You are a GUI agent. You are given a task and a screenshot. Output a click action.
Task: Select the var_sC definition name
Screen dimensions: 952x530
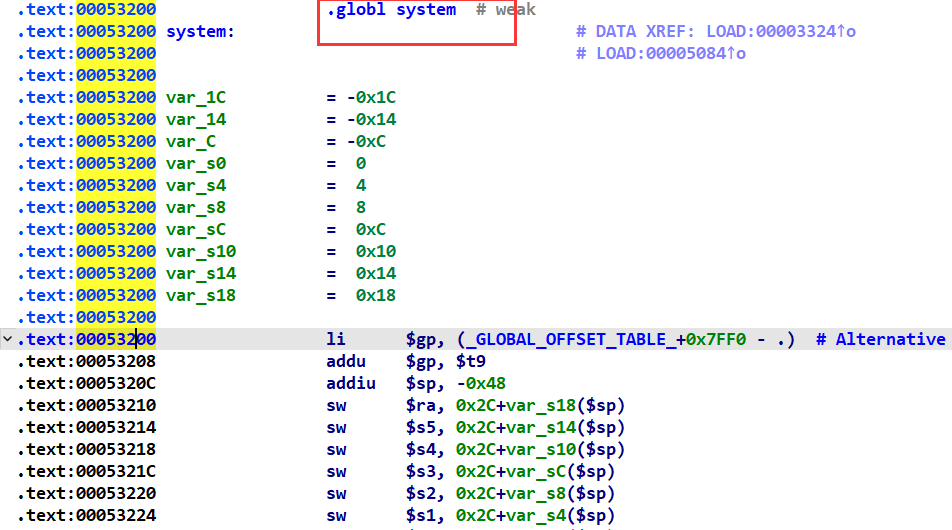(x=196, y=229)
